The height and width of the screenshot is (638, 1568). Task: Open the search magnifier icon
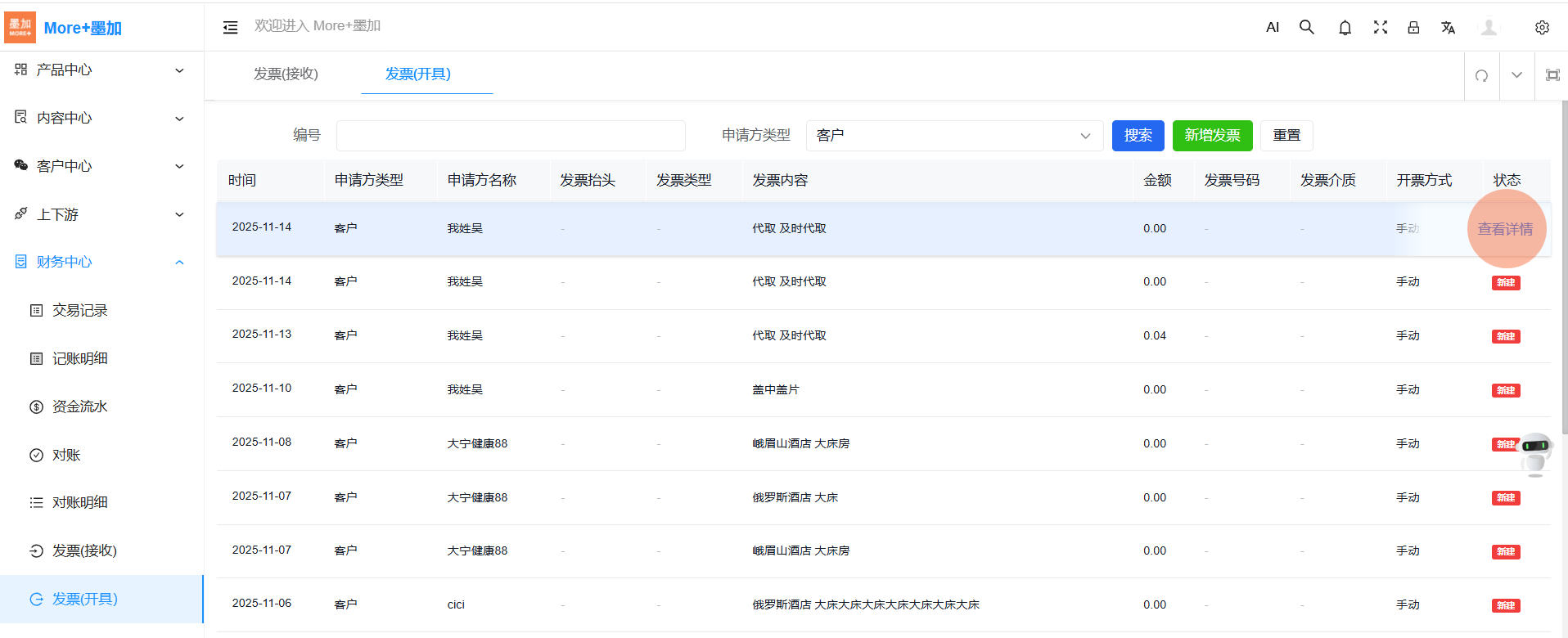(1307, 27)
